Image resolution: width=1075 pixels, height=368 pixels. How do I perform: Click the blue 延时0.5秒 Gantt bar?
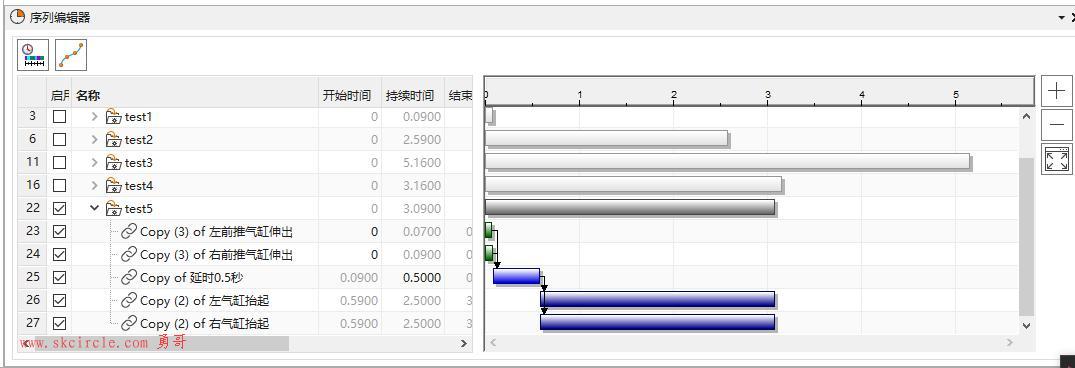[516, 276]
